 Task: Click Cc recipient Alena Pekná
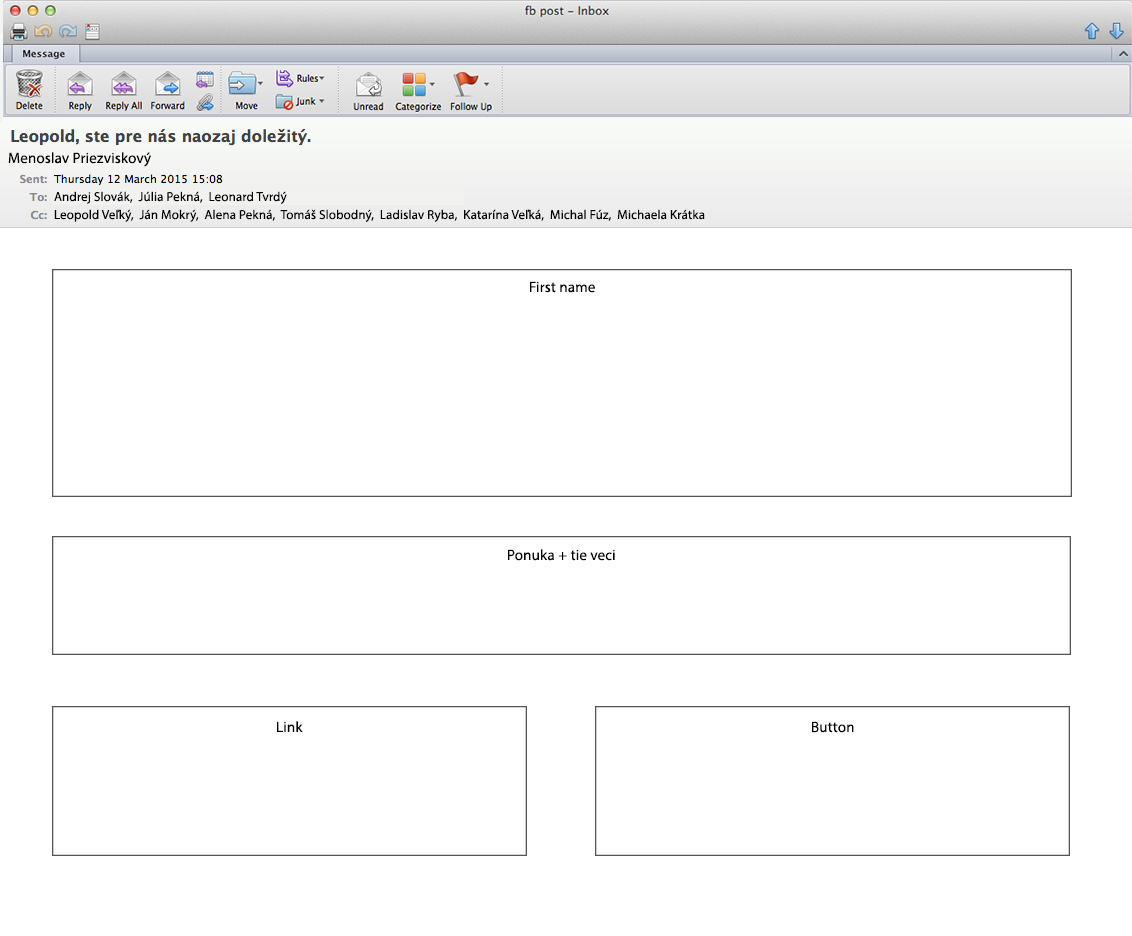pyautogui.click(x=238, y=215)
